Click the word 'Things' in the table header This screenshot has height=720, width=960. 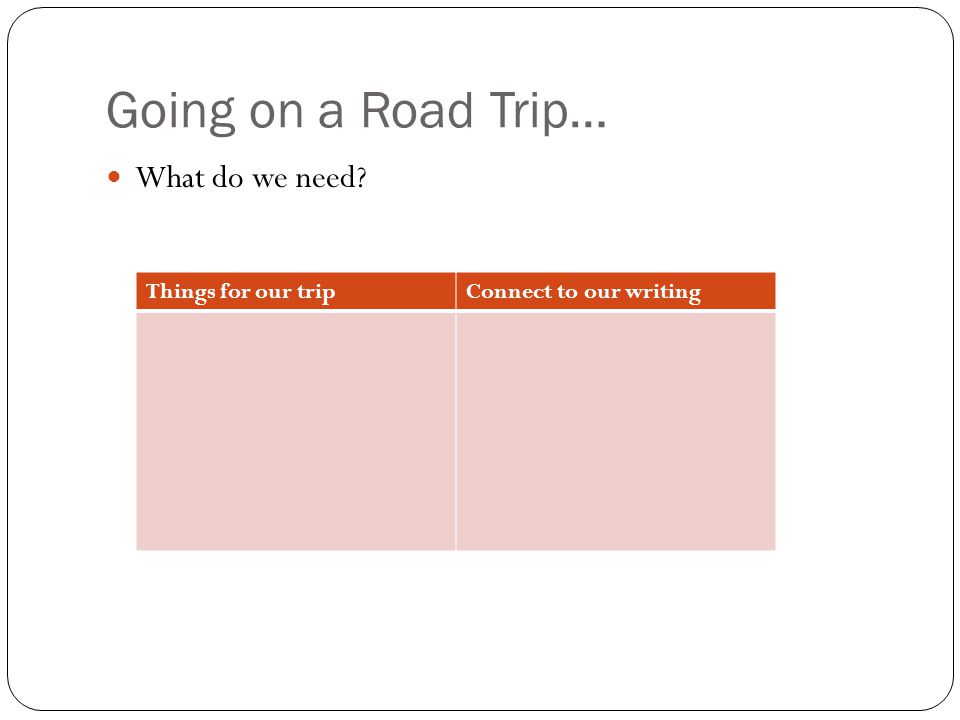pyautogui.click(x=180, y=292)
